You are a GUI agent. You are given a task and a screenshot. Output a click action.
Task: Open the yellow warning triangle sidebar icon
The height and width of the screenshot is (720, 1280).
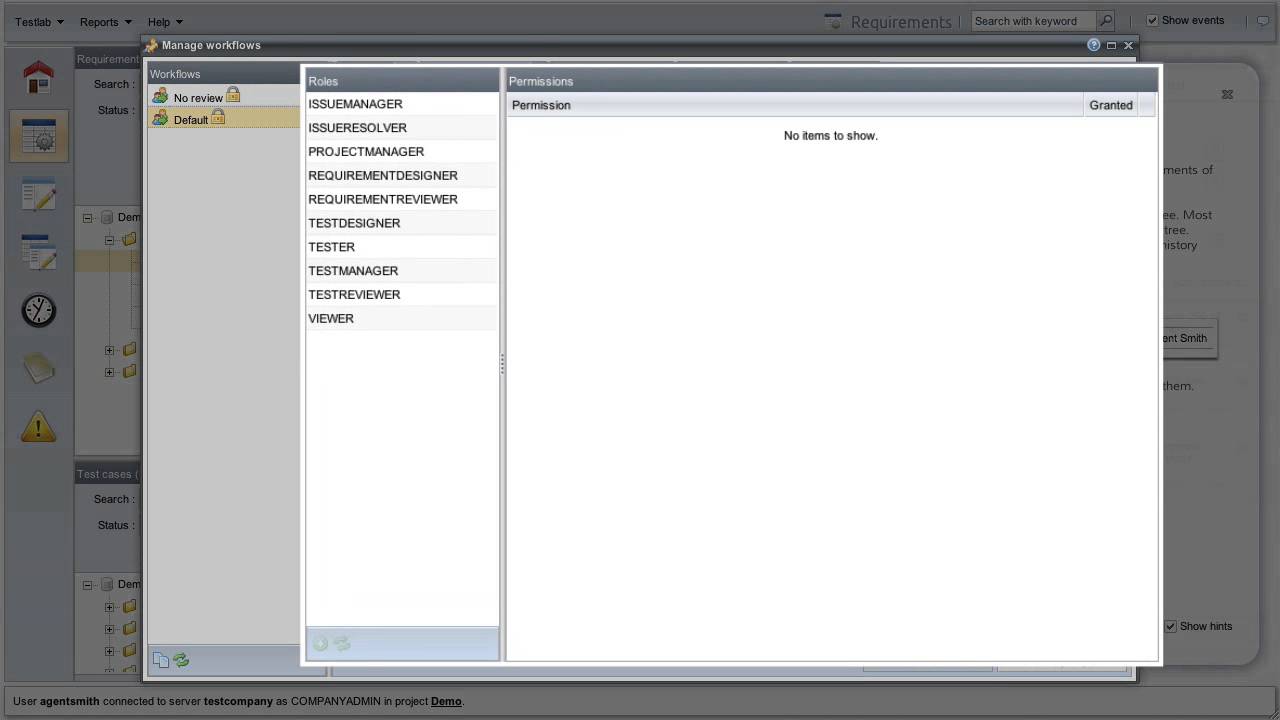click(x=39, y=427)
